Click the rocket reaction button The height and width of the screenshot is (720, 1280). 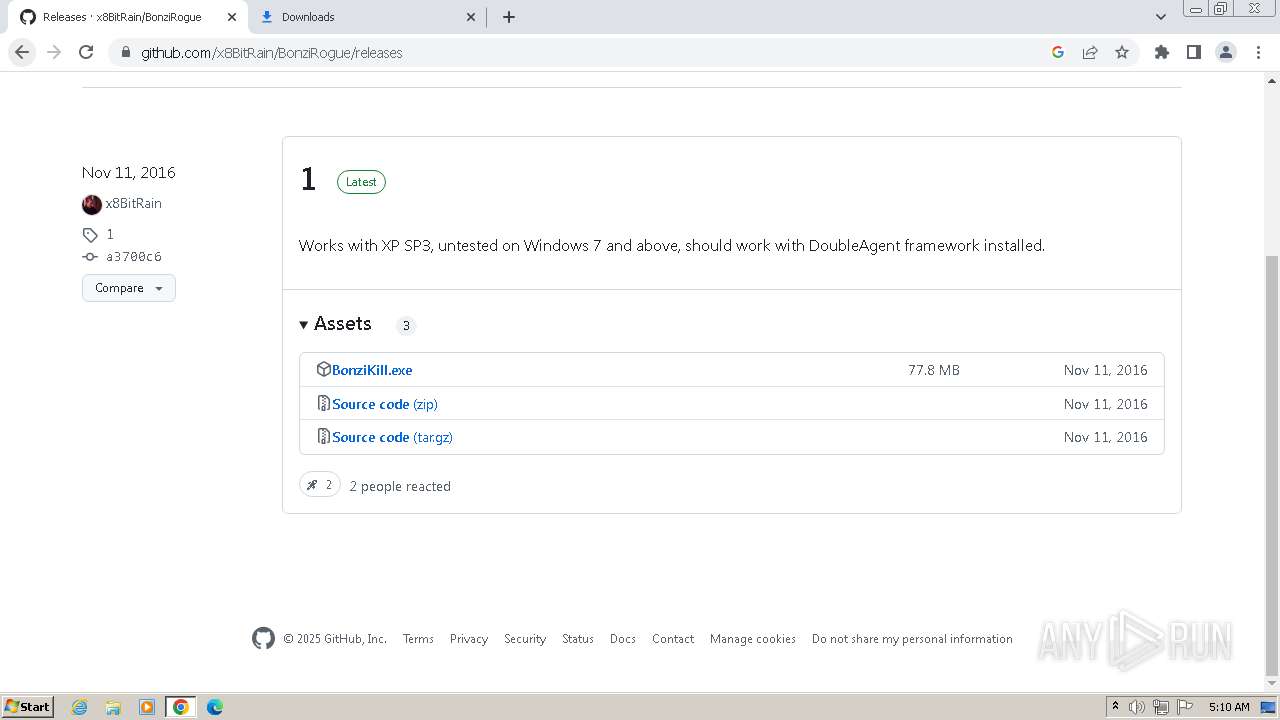coord(320,485)
